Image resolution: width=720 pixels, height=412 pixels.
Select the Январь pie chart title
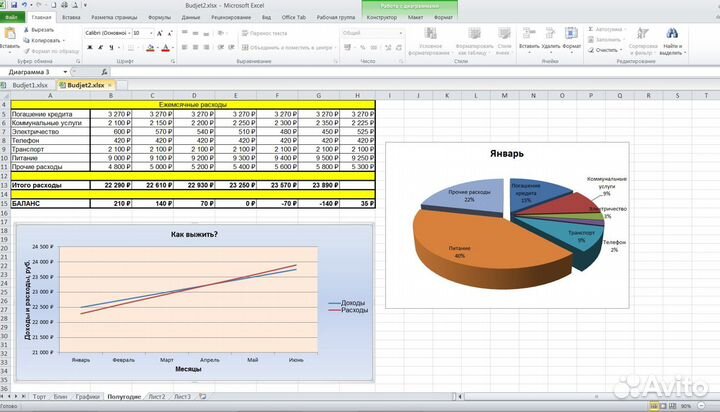click(x=506, y=154)
